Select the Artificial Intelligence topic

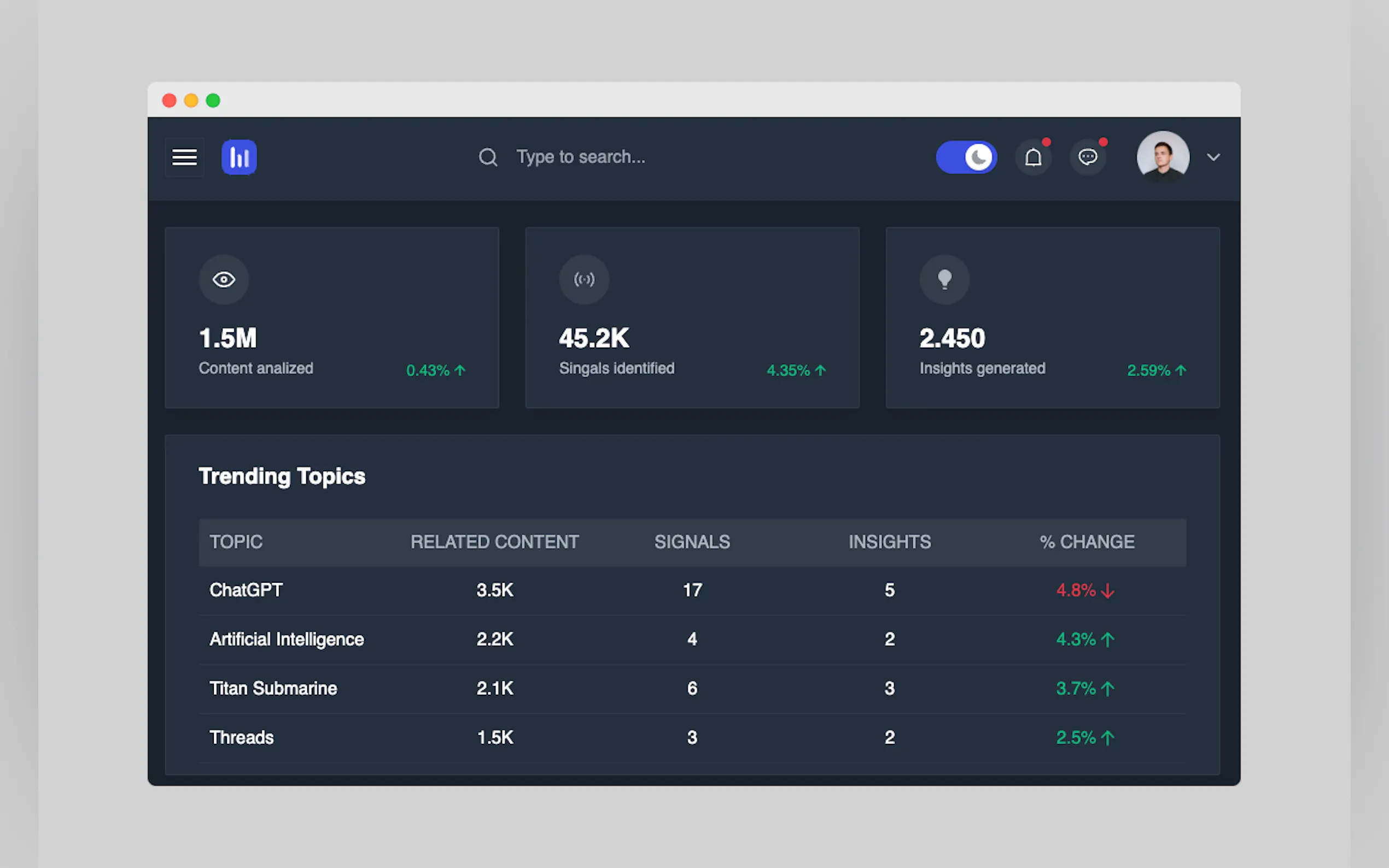287,640
